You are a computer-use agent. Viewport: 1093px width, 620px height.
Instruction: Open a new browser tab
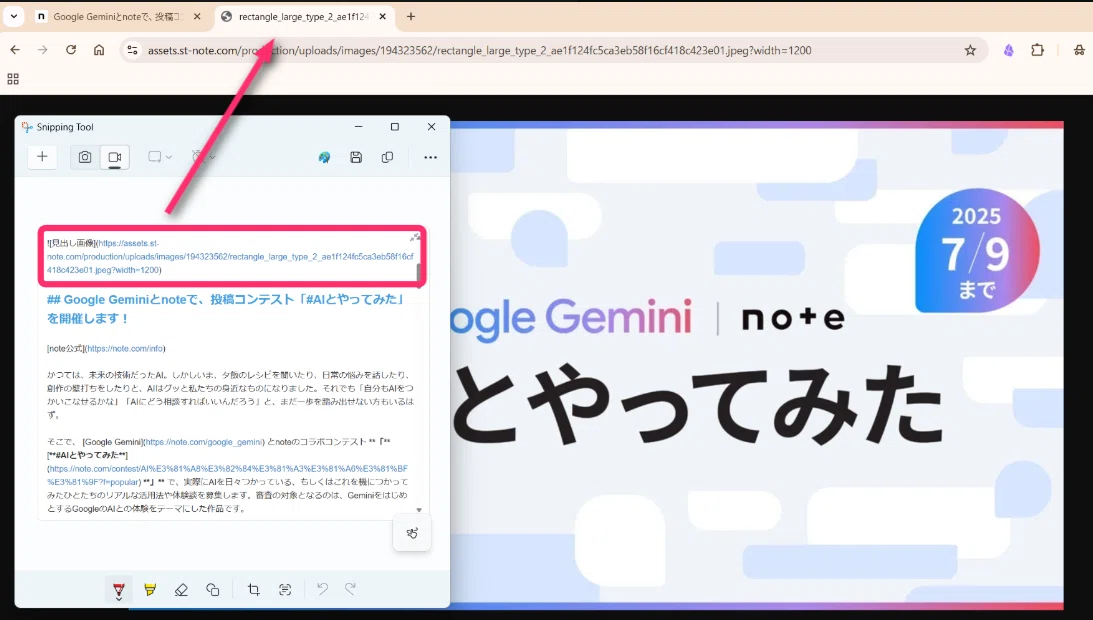pos(411,17)
